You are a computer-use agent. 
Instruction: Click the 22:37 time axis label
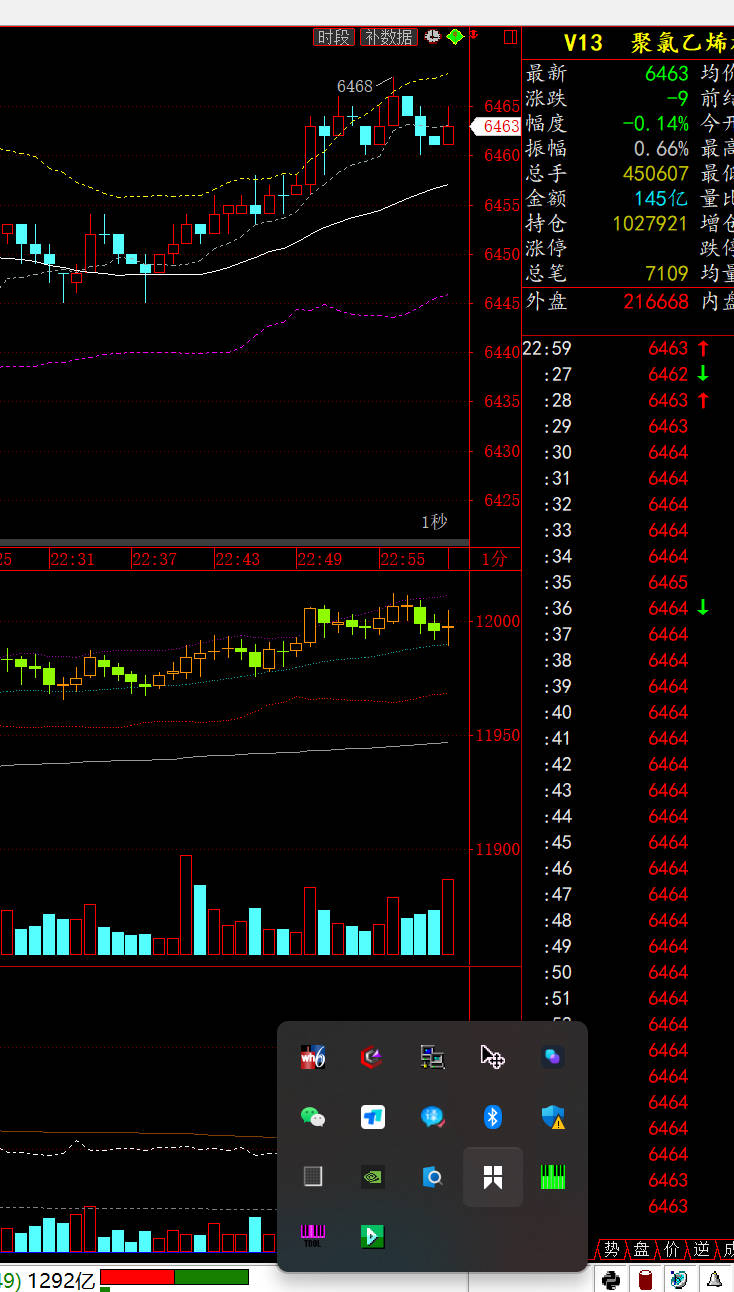point(155,559)
